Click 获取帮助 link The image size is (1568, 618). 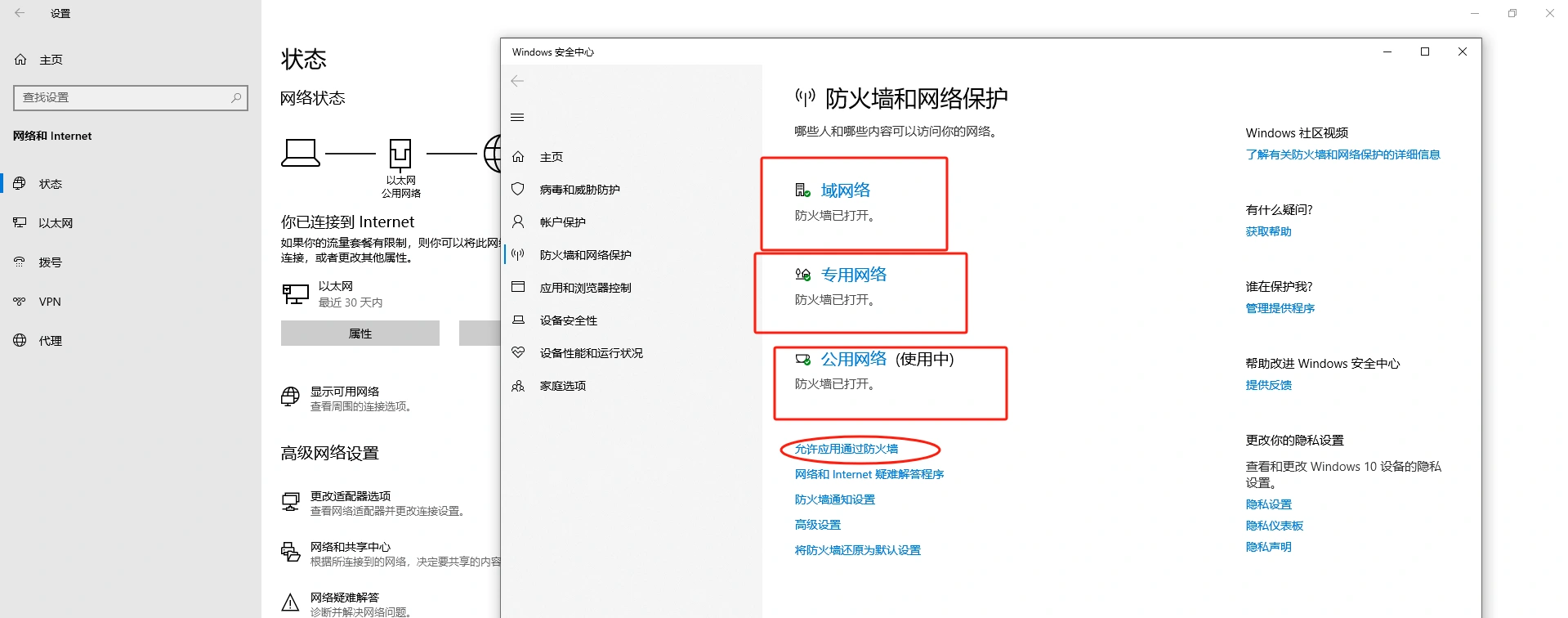[x=1269, y=231]
